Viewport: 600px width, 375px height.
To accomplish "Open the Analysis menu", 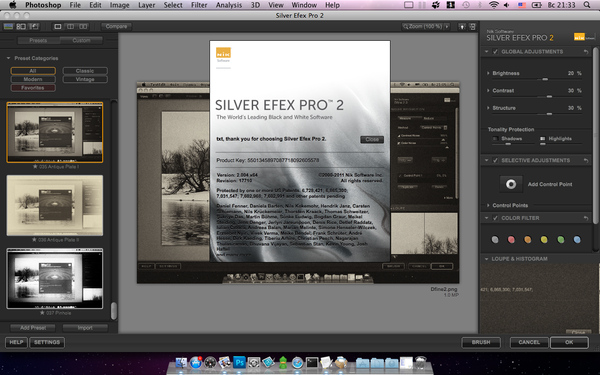I will (x=229, y=5).
